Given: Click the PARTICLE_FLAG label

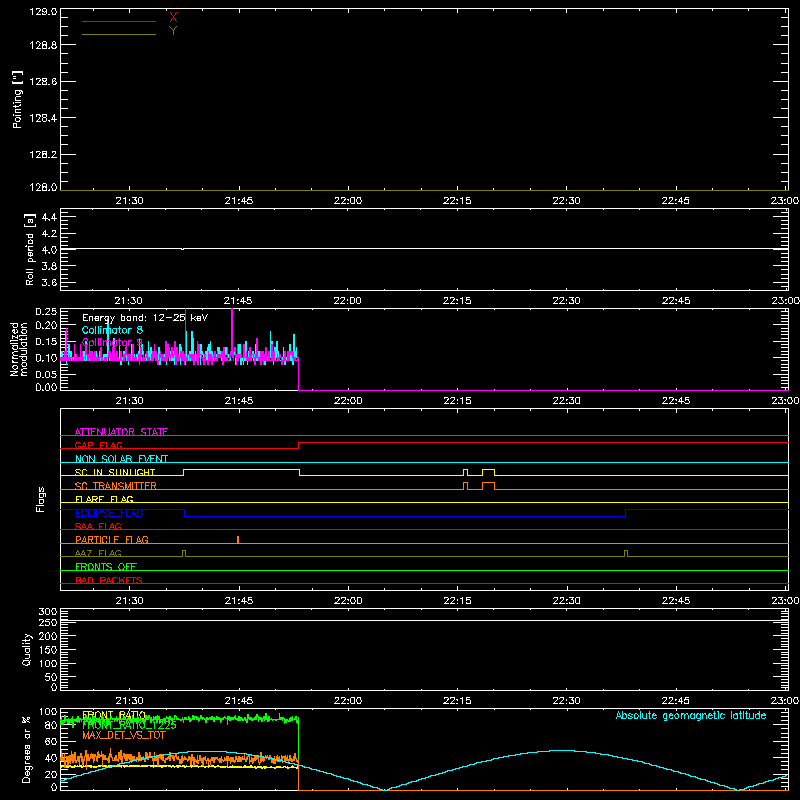Looking at the screenshot, I should 112,540.
